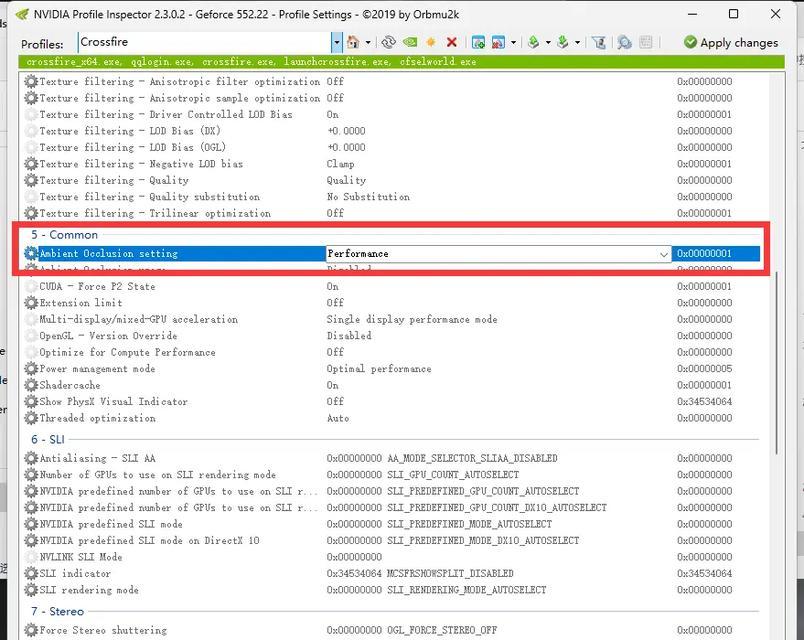Click the gear icon beside Trilinear optimization
The image size is (804, 640).
pos(31,213)
